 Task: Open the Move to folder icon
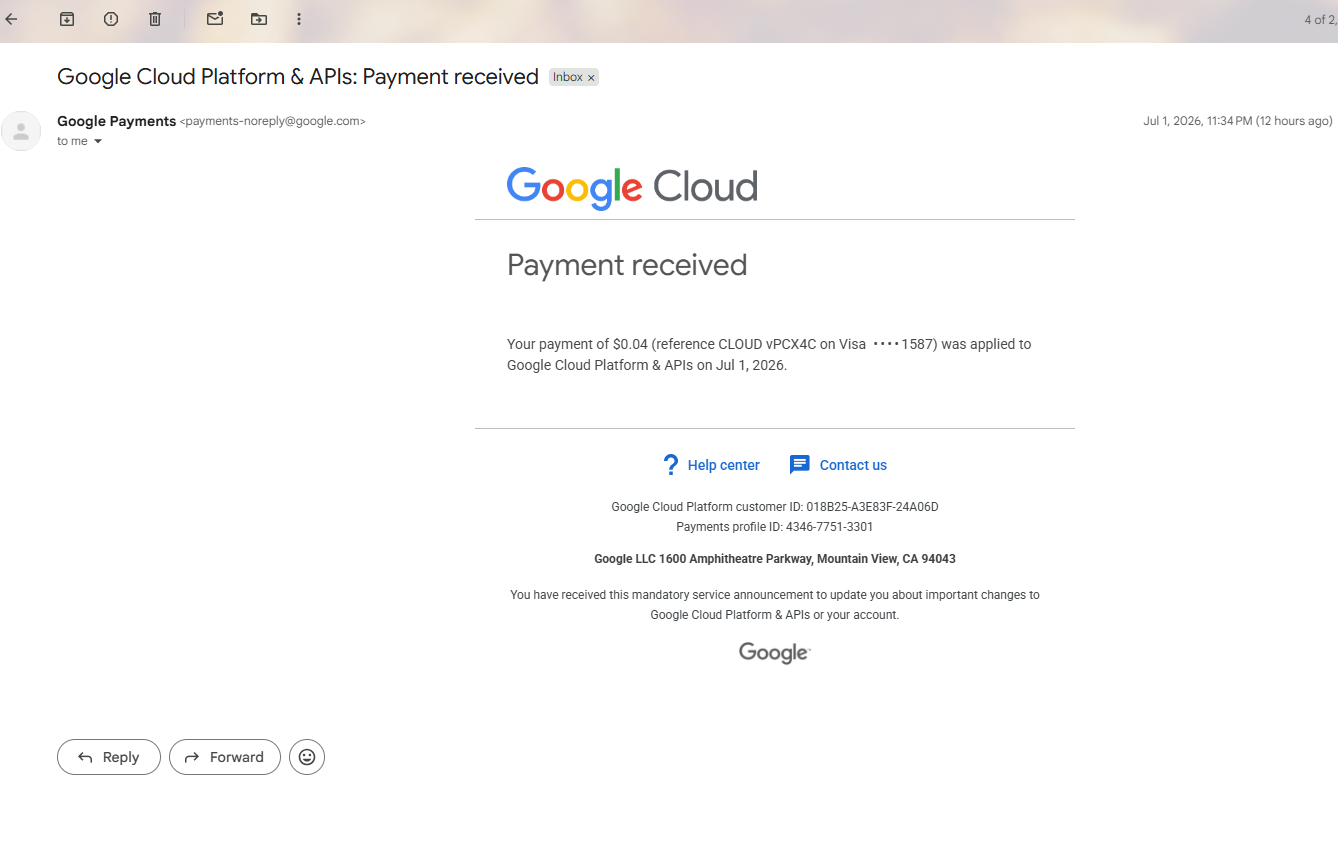coord(259,19)
